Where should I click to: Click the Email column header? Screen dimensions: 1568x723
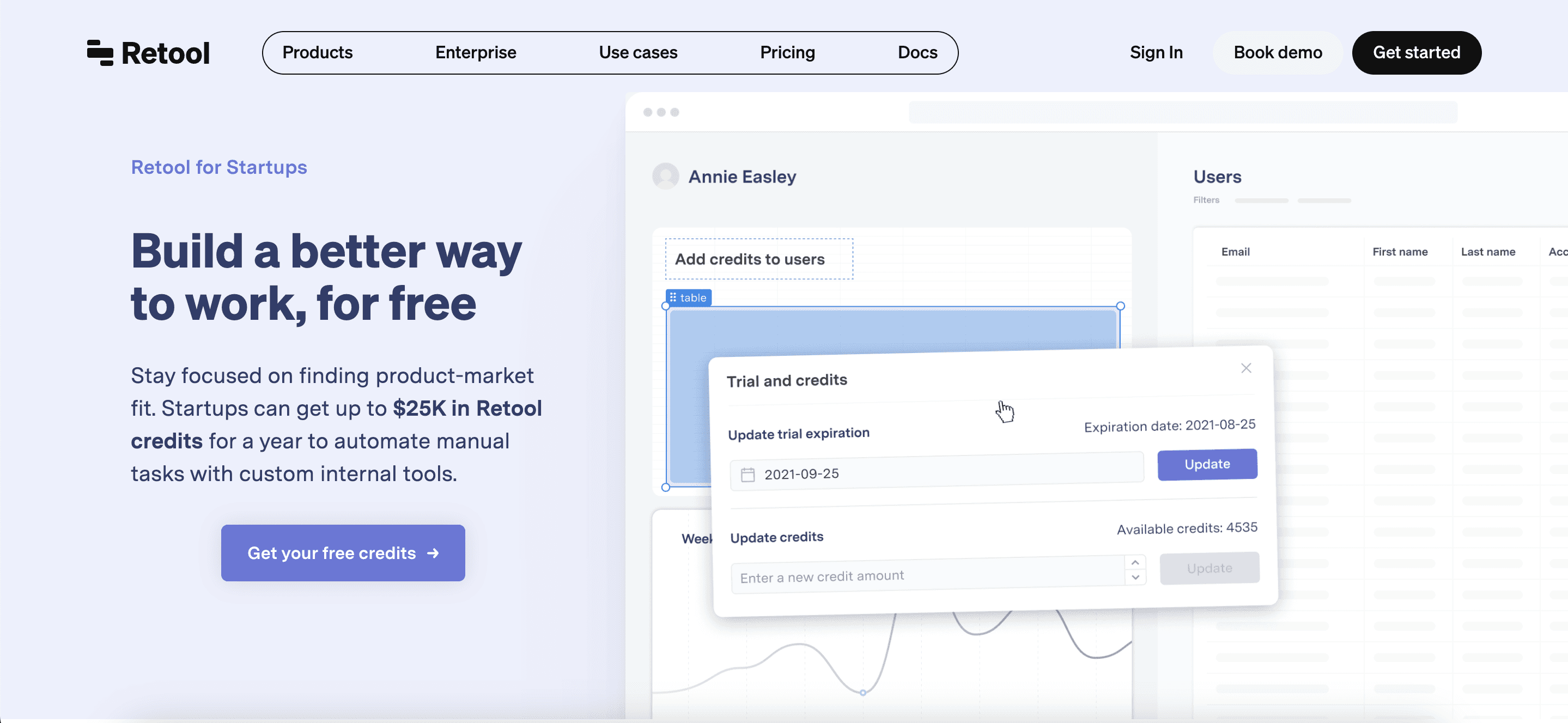[x=1235, y=252]
